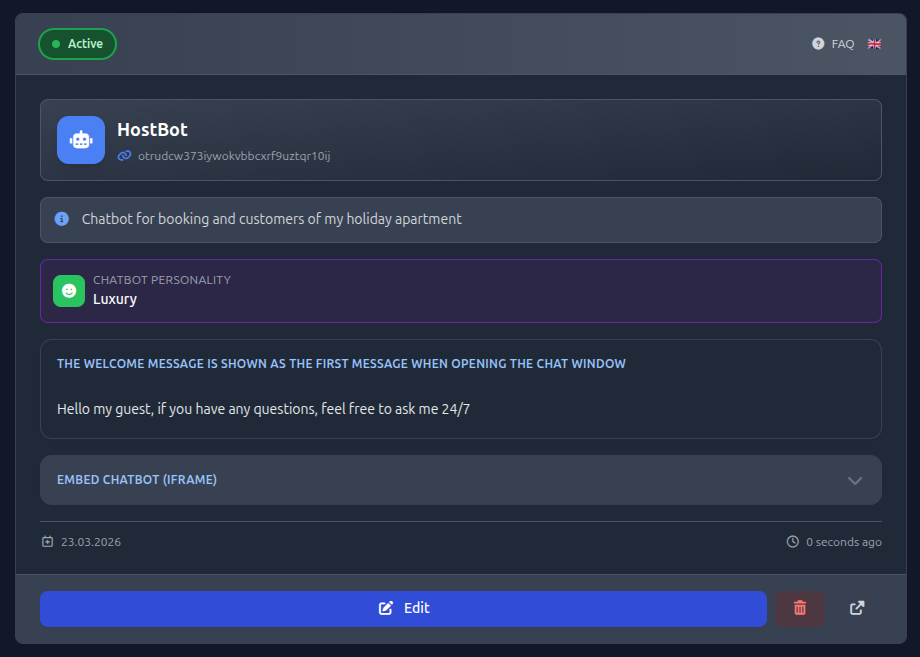
Task: Click the blue HostBot robot avatar icon
Action: tap(81, 140)
